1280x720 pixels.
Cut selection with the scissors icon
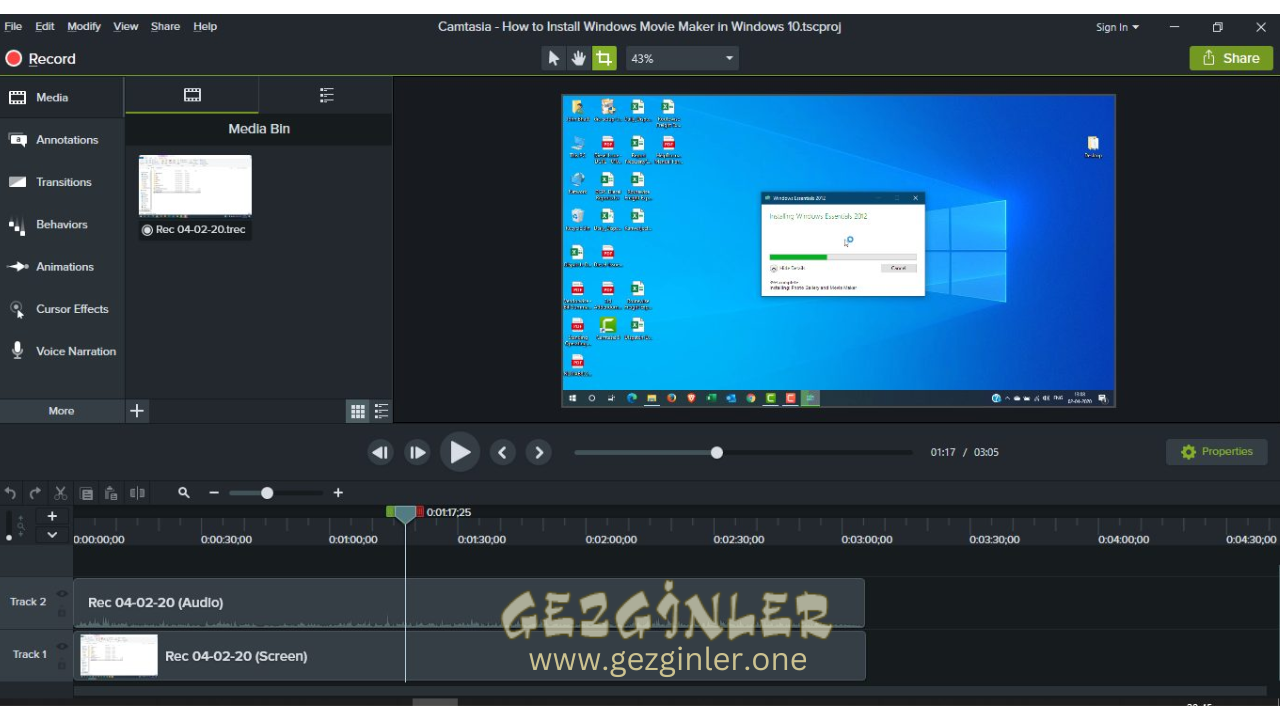coord(60,493)
